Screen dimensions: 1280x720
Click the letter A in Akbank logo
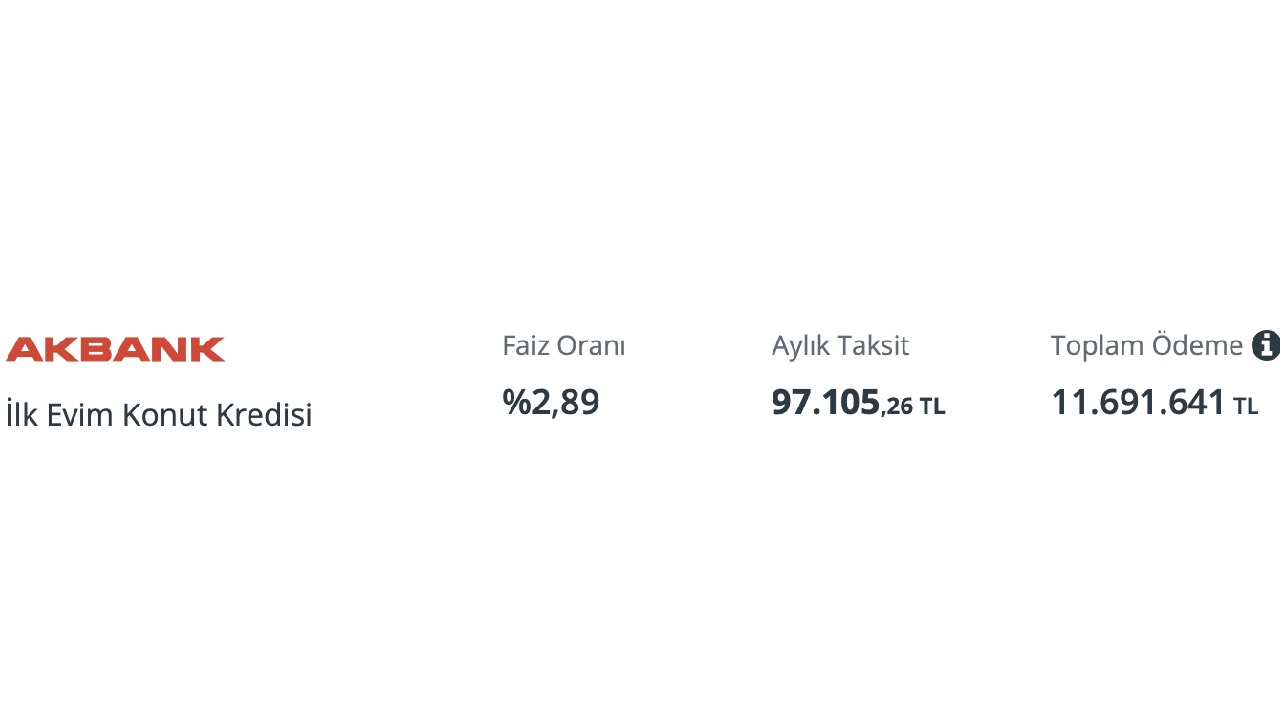pyautogui.click(x=23, y=349)
